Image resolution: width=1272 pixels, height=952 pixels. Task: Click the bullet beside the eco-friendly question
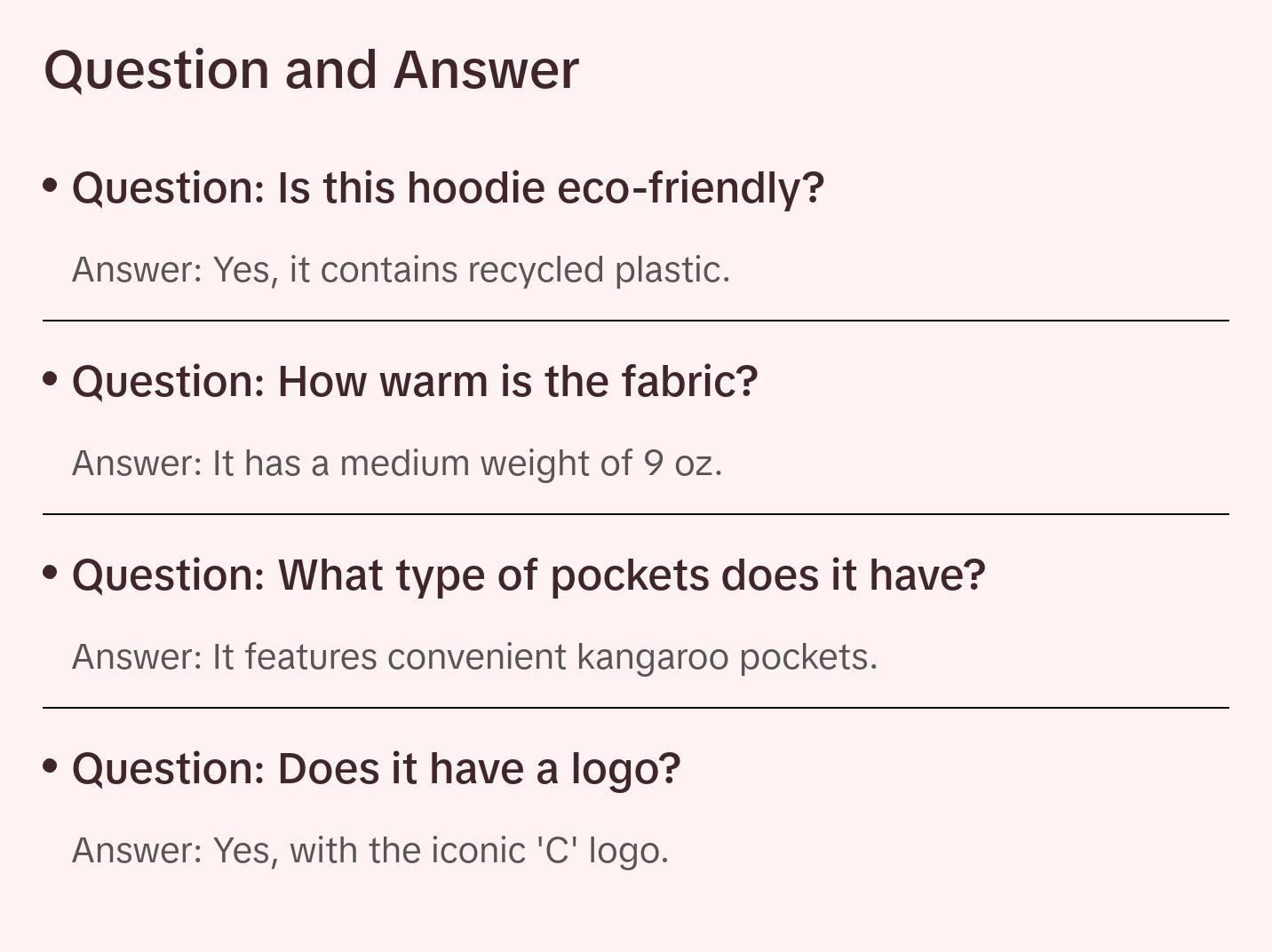pyautogui.click(x=51, y=186)
